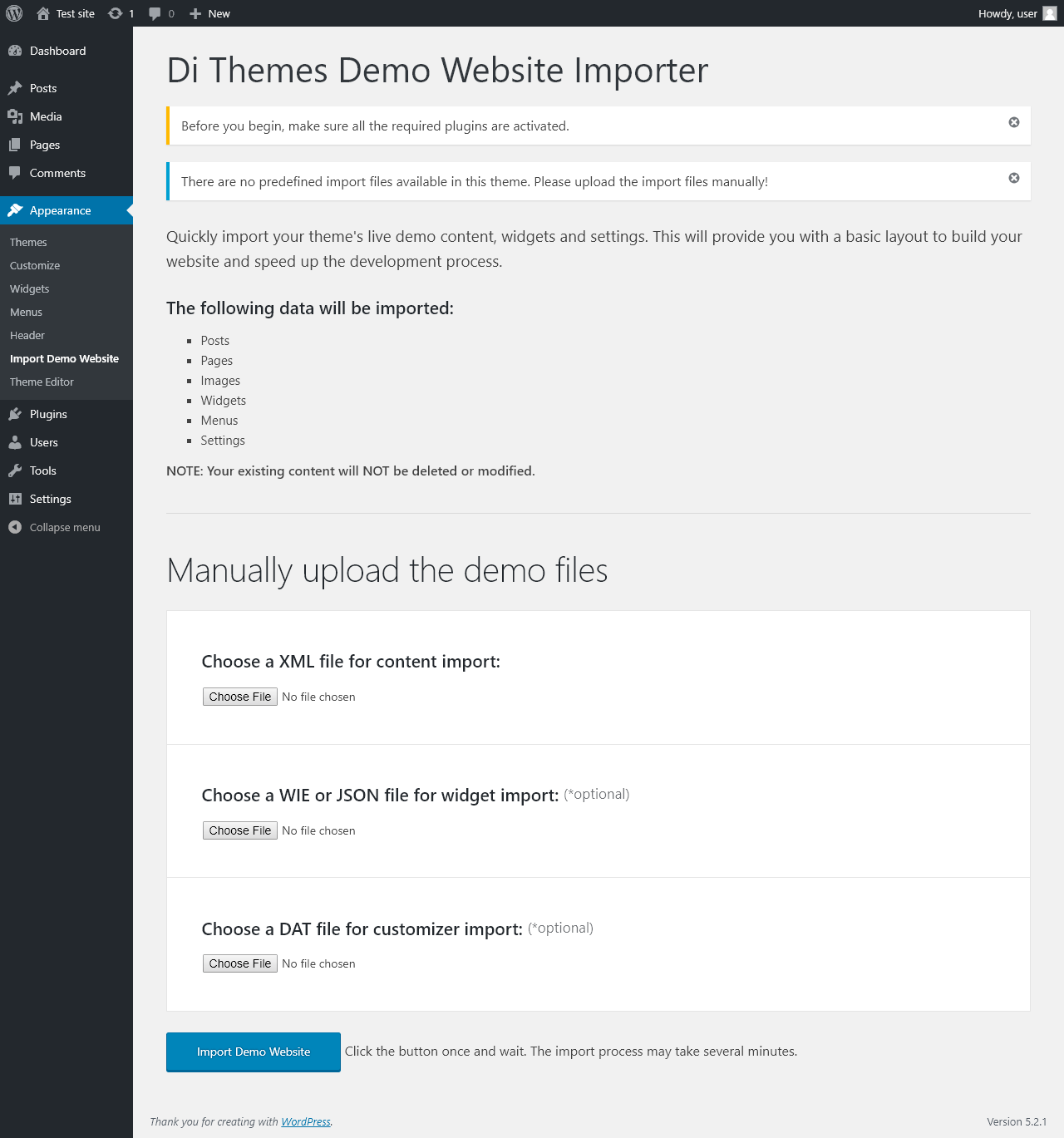This screenshot has height=1138, width=1064.
Task: Open the updates icon in admin bar
Action: coord(116,13)
